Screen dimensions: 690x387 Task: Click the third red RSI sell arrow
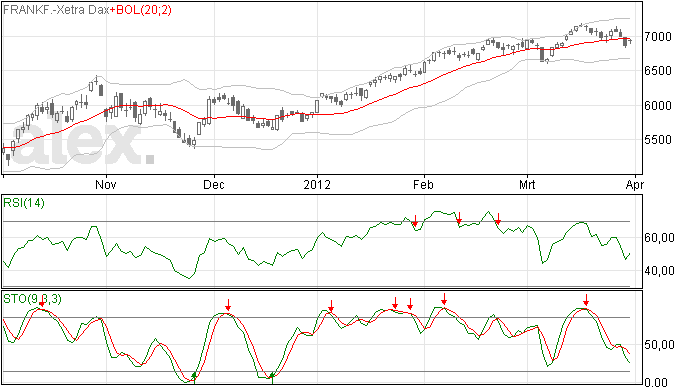point(498,218)
